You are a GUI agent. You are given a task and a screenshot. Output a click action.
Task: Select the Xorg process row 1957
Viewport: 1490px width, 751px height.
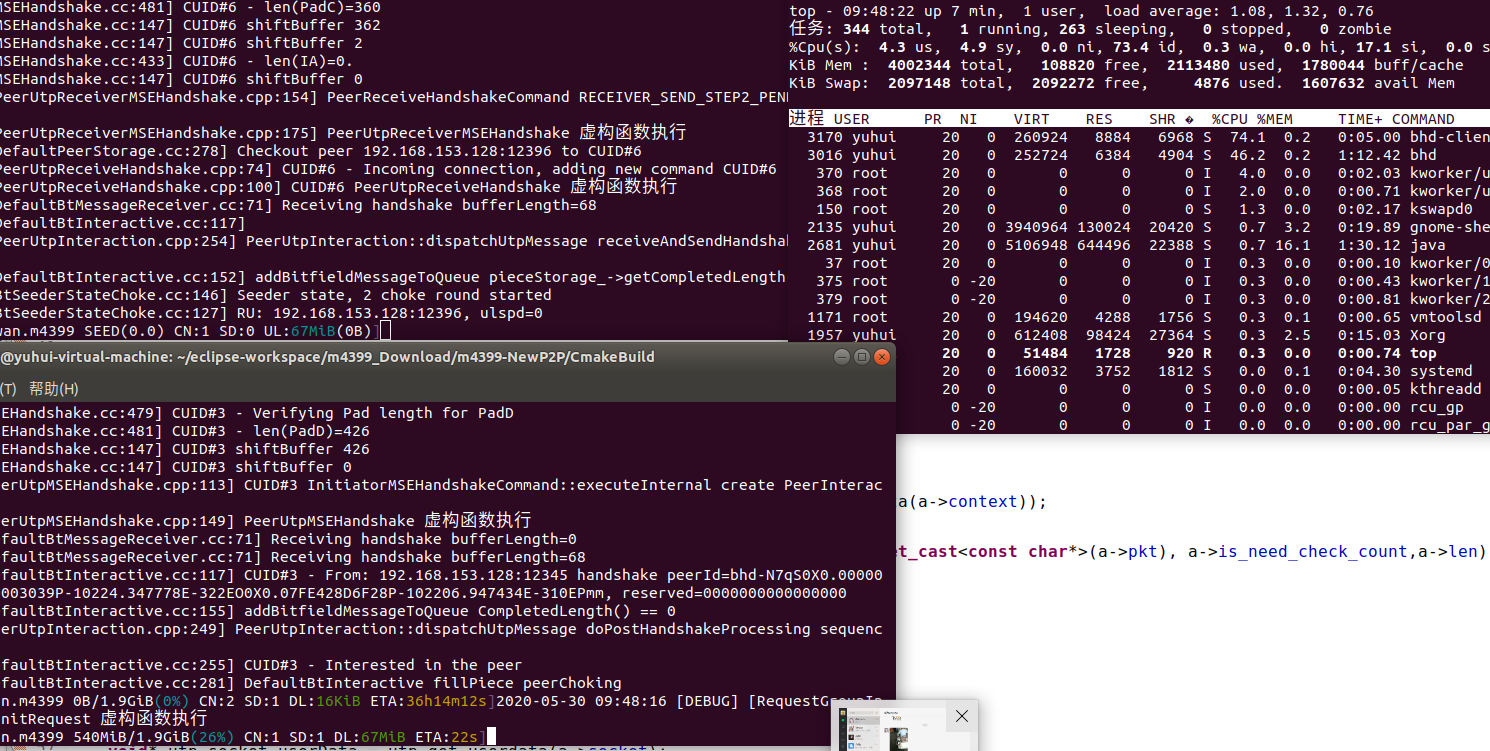click(1139, 335)
